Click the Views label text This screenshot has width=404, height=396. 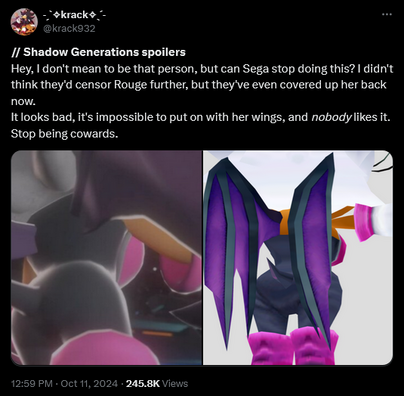coord(176,383)
